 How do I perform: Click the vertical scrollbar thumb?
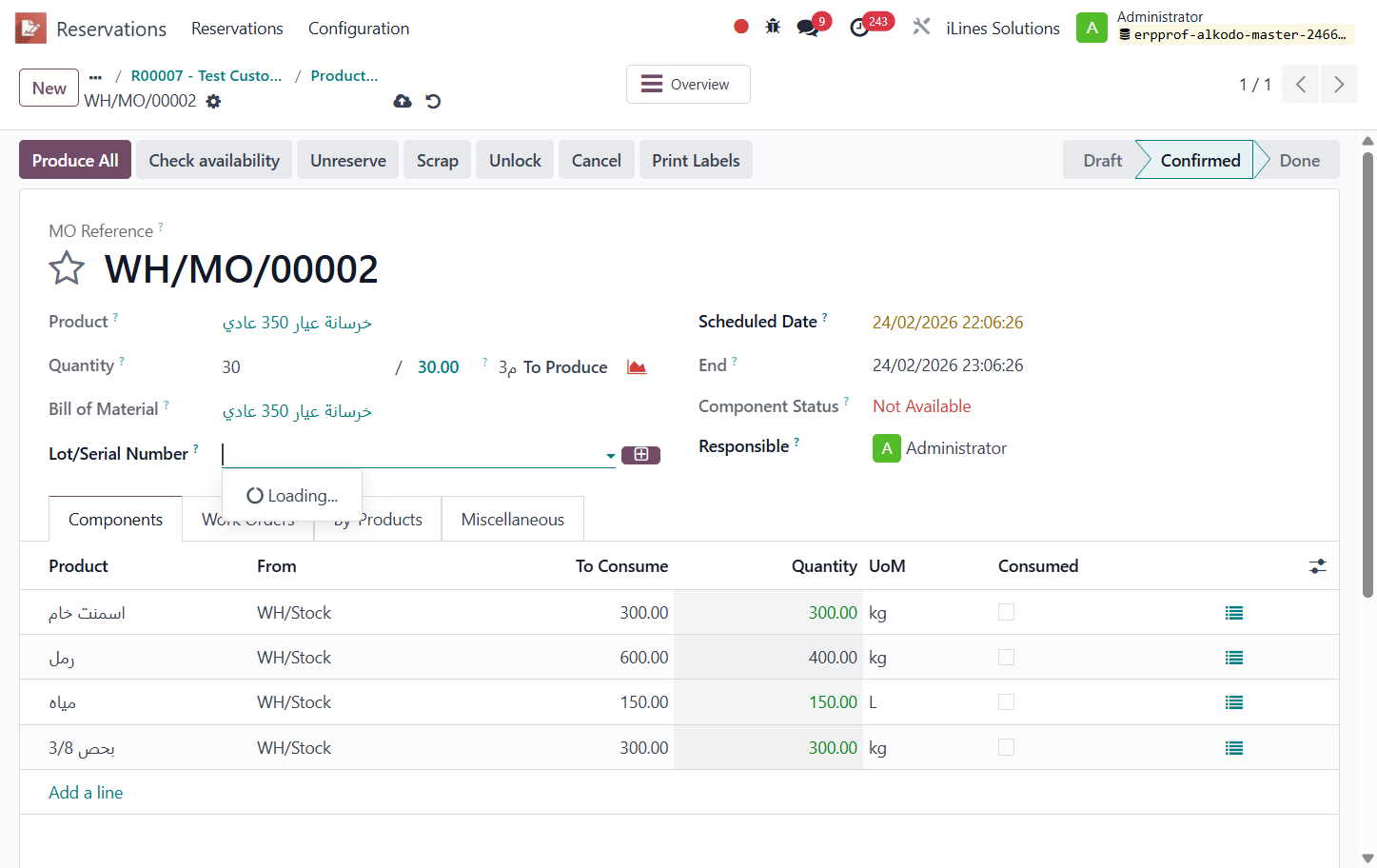tap(1367, 375)
